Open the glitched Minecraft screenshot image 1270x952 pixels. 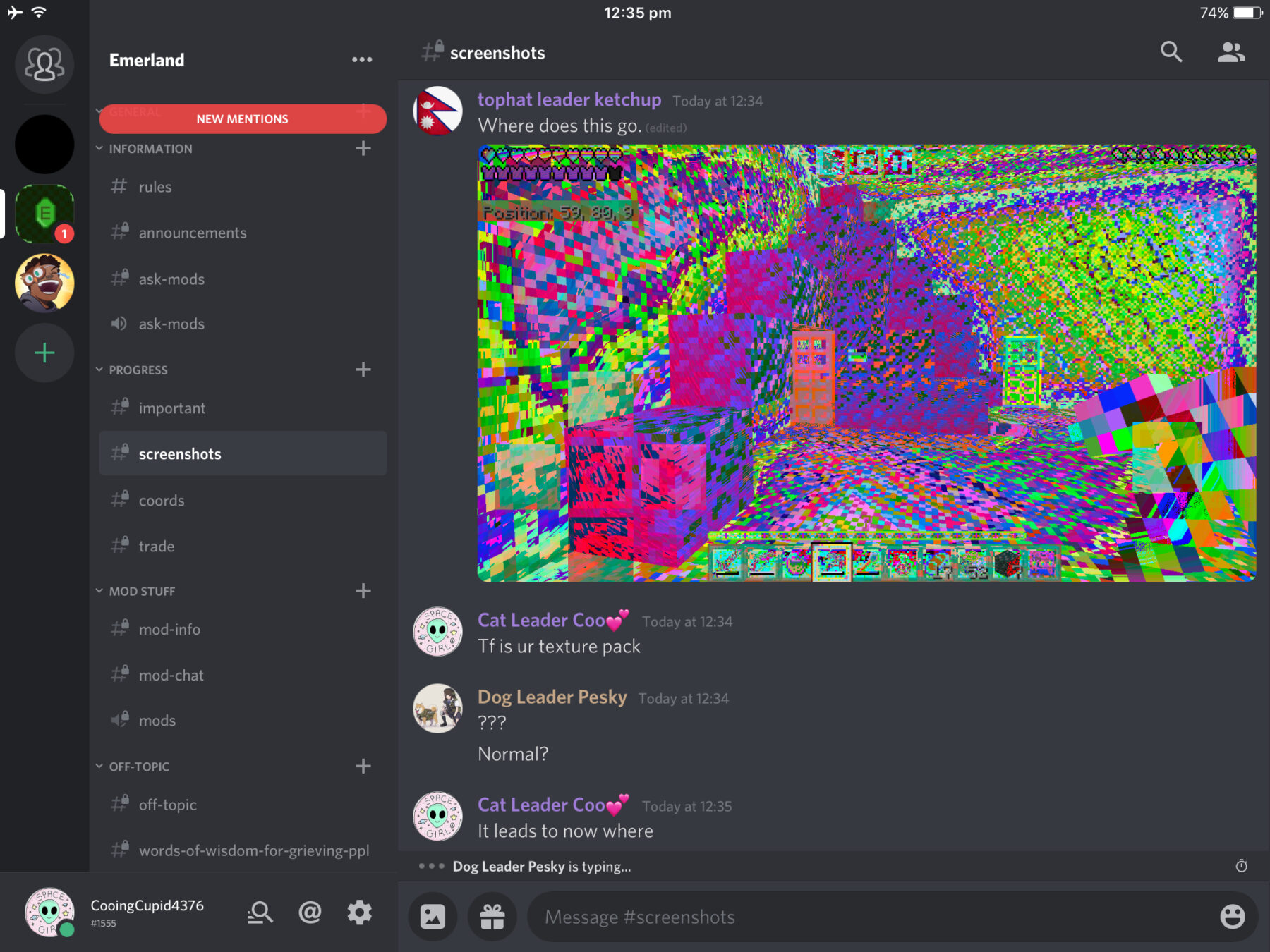[x=866, y=363]
